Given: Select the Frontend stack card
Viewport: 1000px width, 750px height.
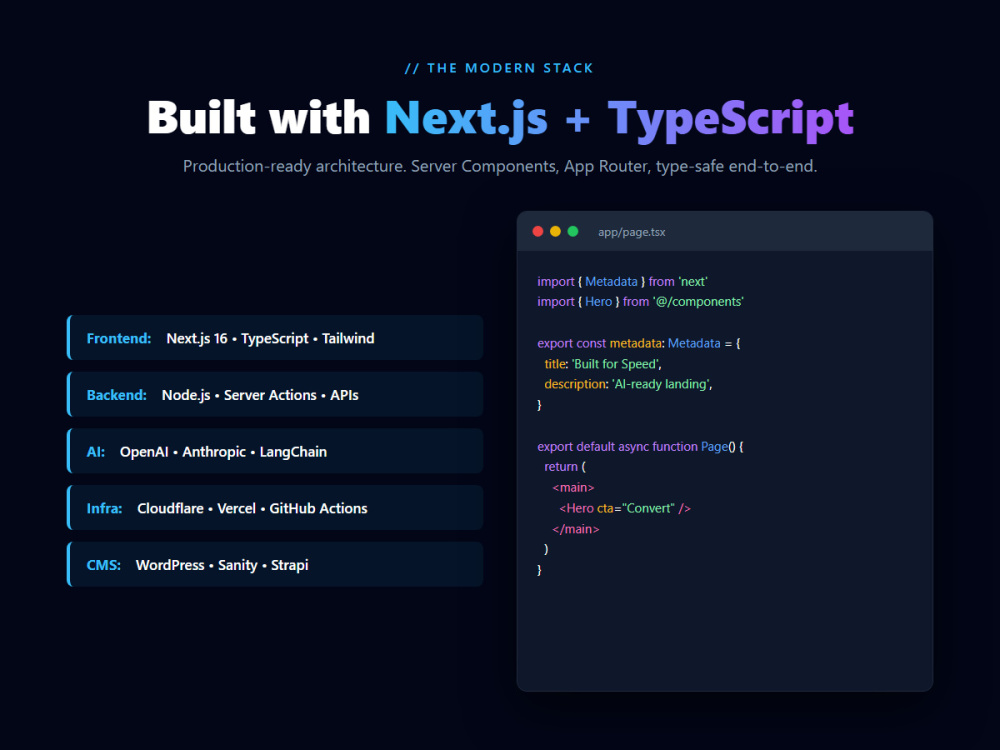Looking at the screenshot, I should (x=275, y=337).
